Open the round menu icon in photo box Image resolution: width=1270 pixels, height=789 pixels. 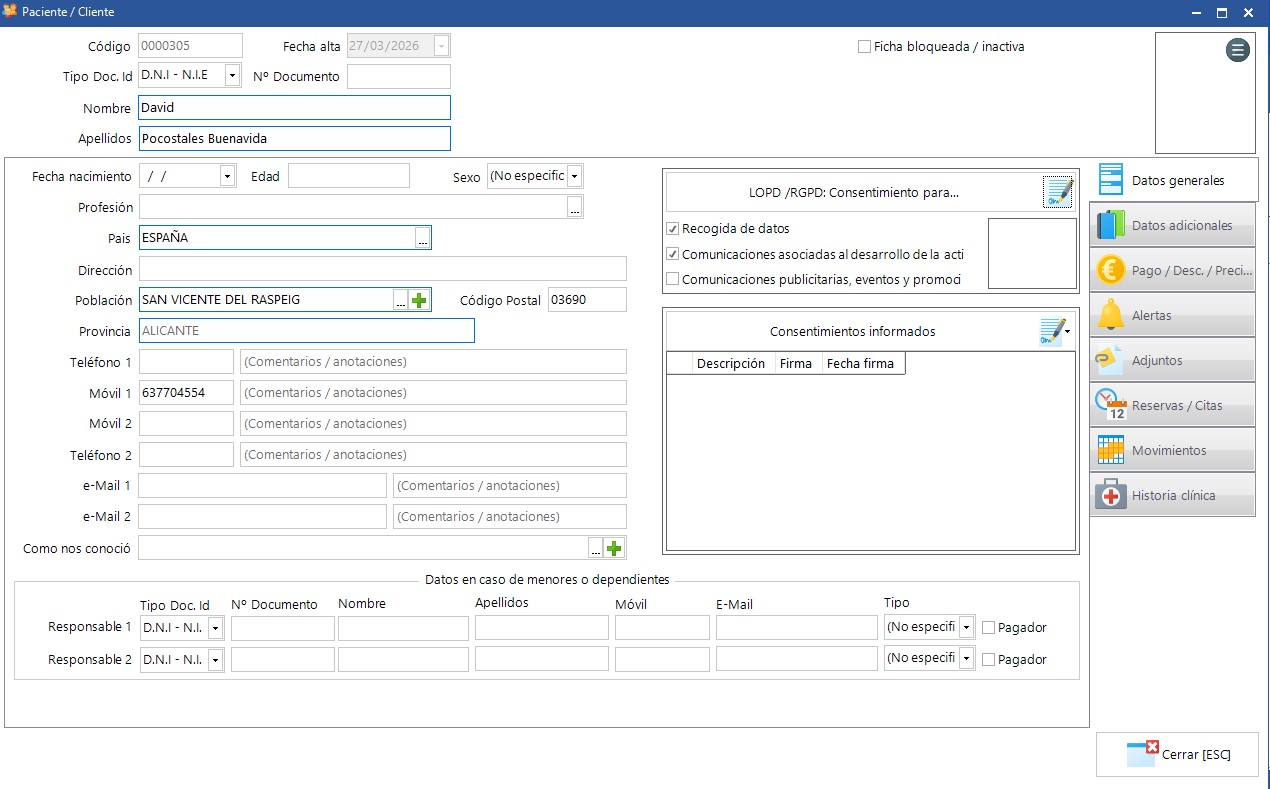[x=1238, y=50]
